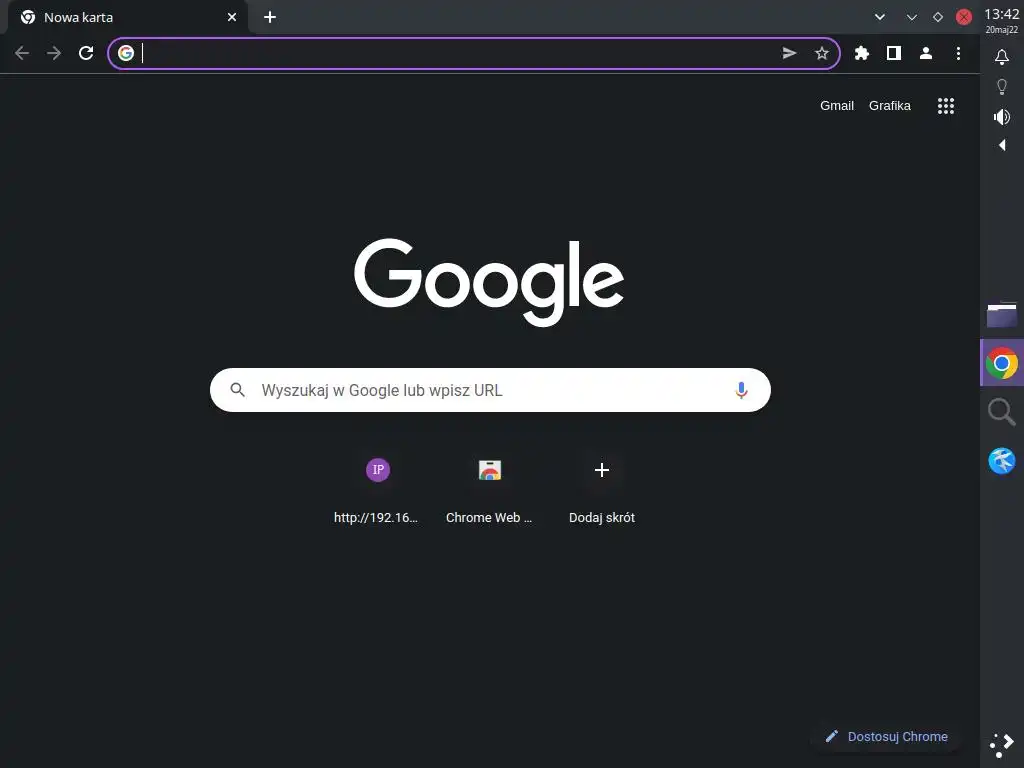Focus the Google search box
The image size is (1024, 768).
coord(490,390)
